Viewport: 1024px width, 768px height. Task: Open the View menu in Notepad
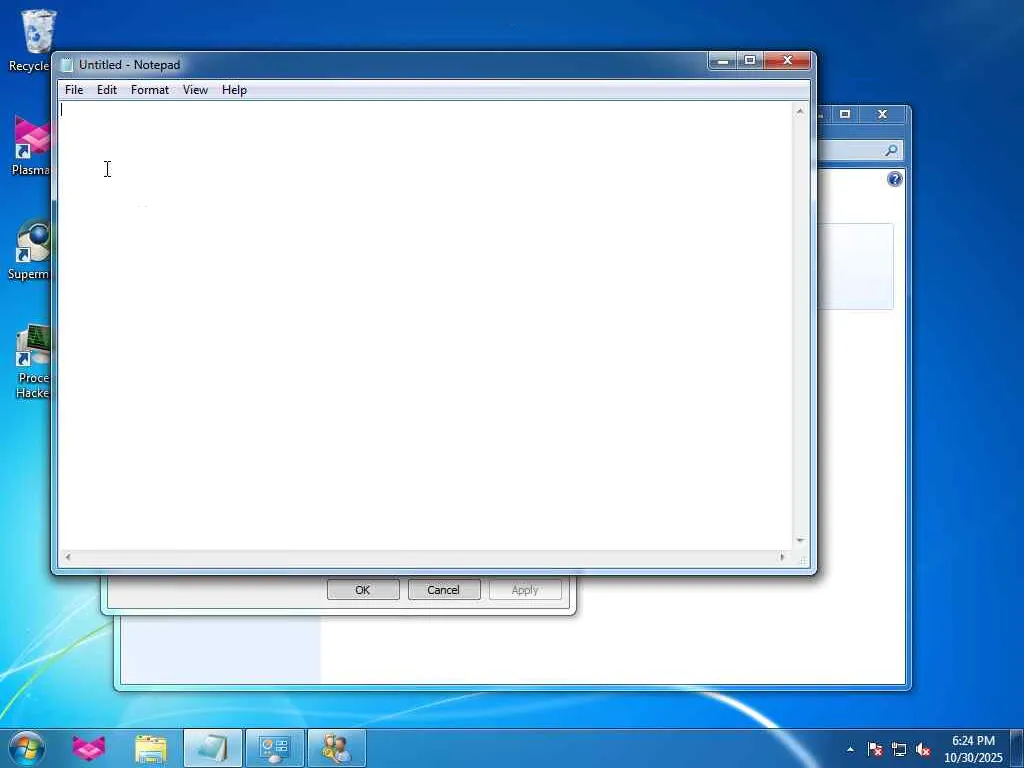point(195,90)
